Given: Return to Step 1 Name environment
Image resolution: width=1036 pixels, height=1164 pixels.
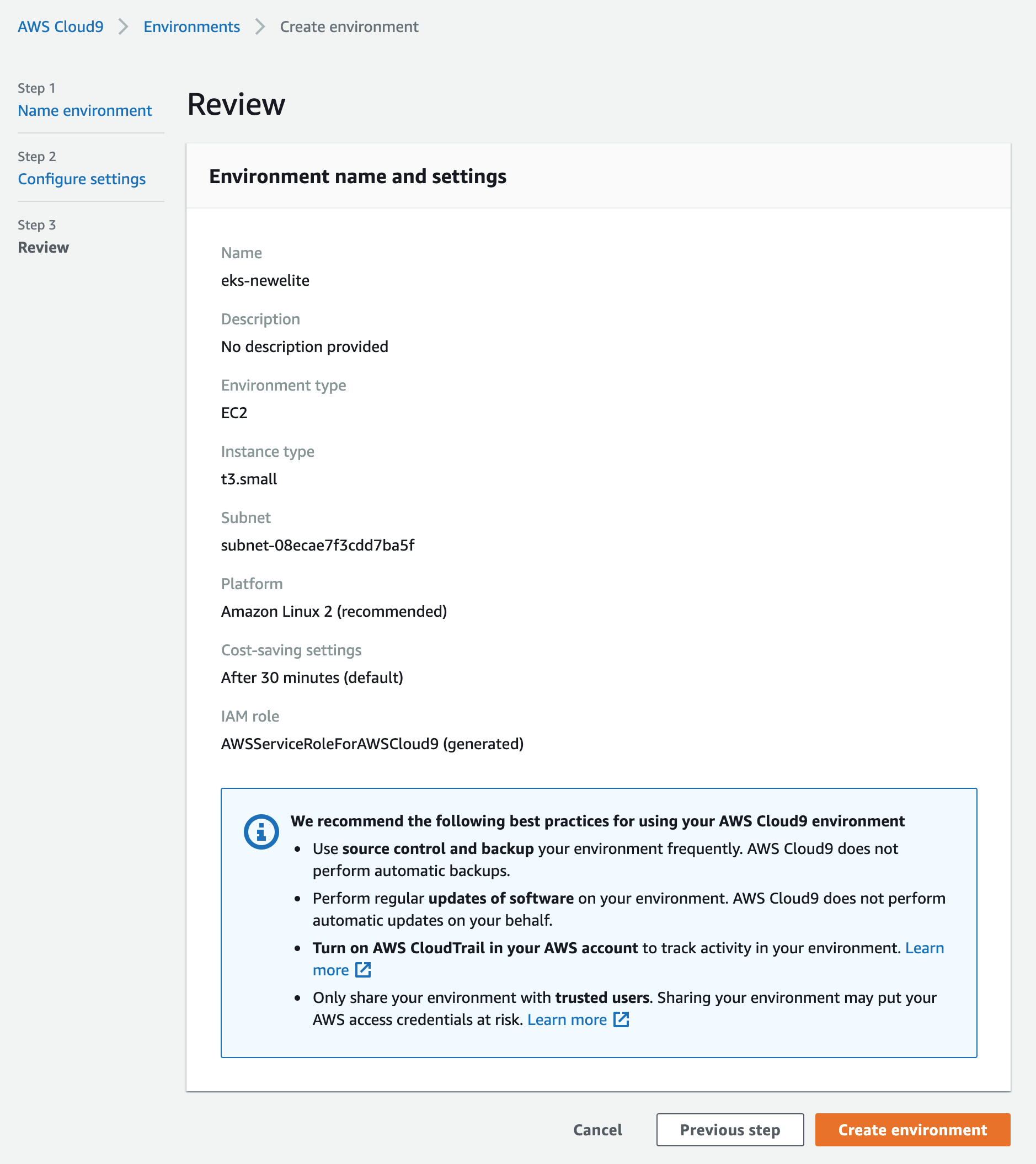Looking at the screenshot, I should point(85,110).
